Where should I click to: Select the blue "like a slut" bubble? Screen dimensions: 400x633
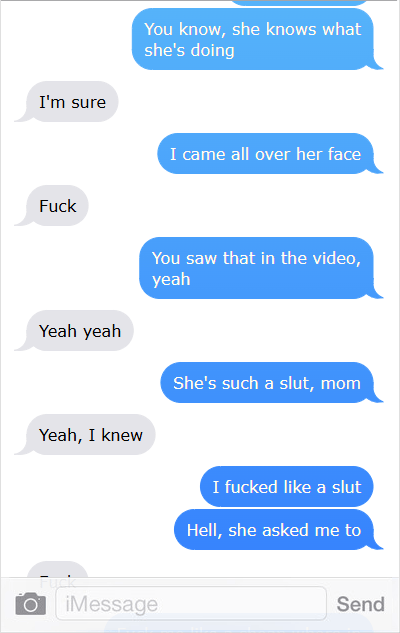tap(287, 486)
